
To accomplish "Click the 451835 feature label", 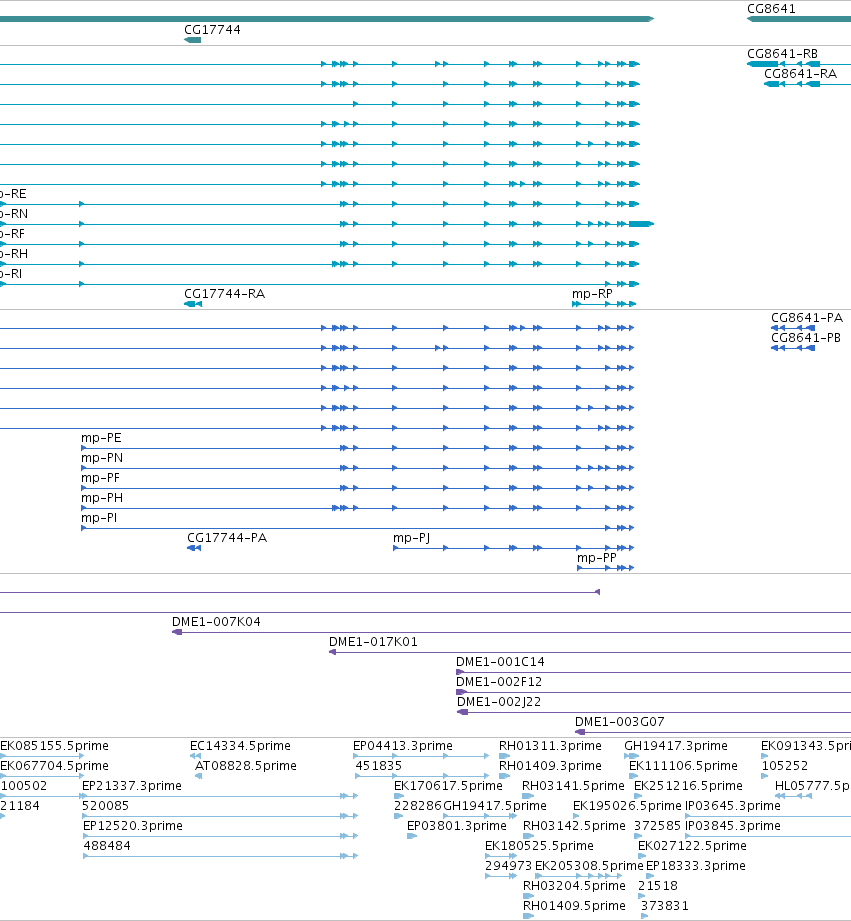I will [378, 765].
